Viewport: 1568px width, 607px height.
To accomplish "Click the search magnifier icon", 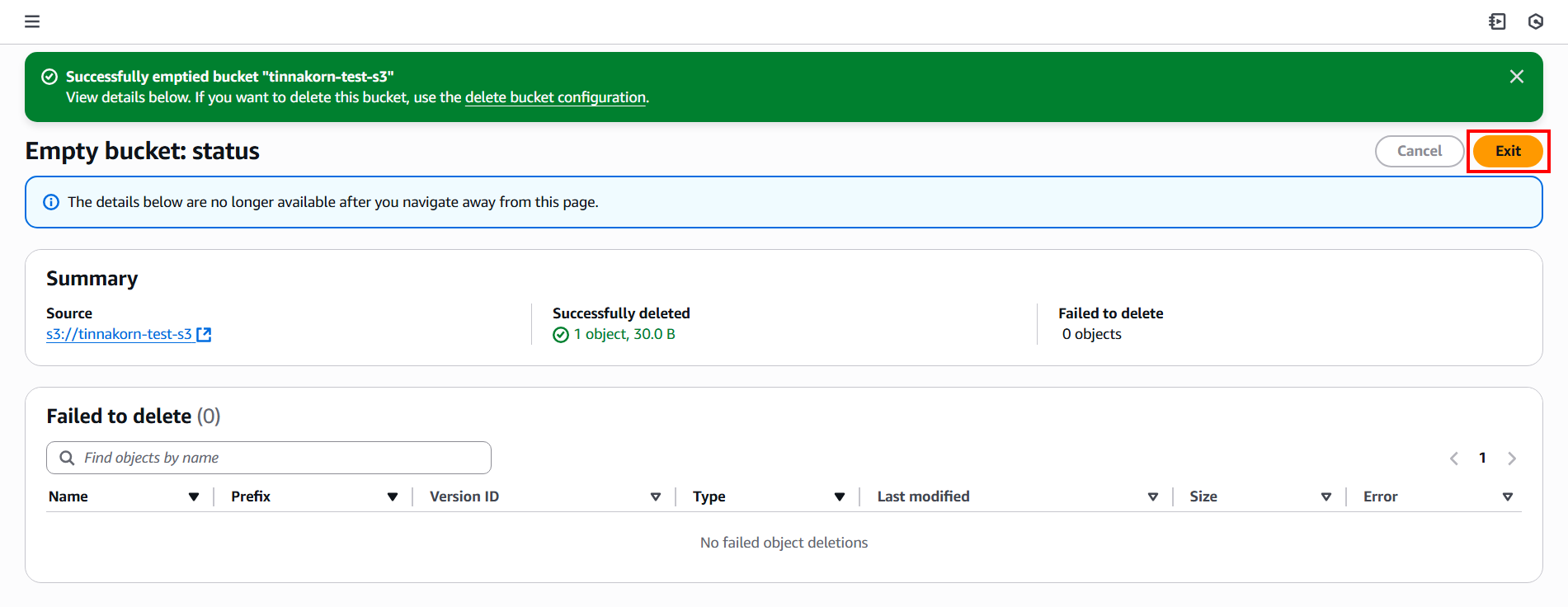I will coord(68,458).
